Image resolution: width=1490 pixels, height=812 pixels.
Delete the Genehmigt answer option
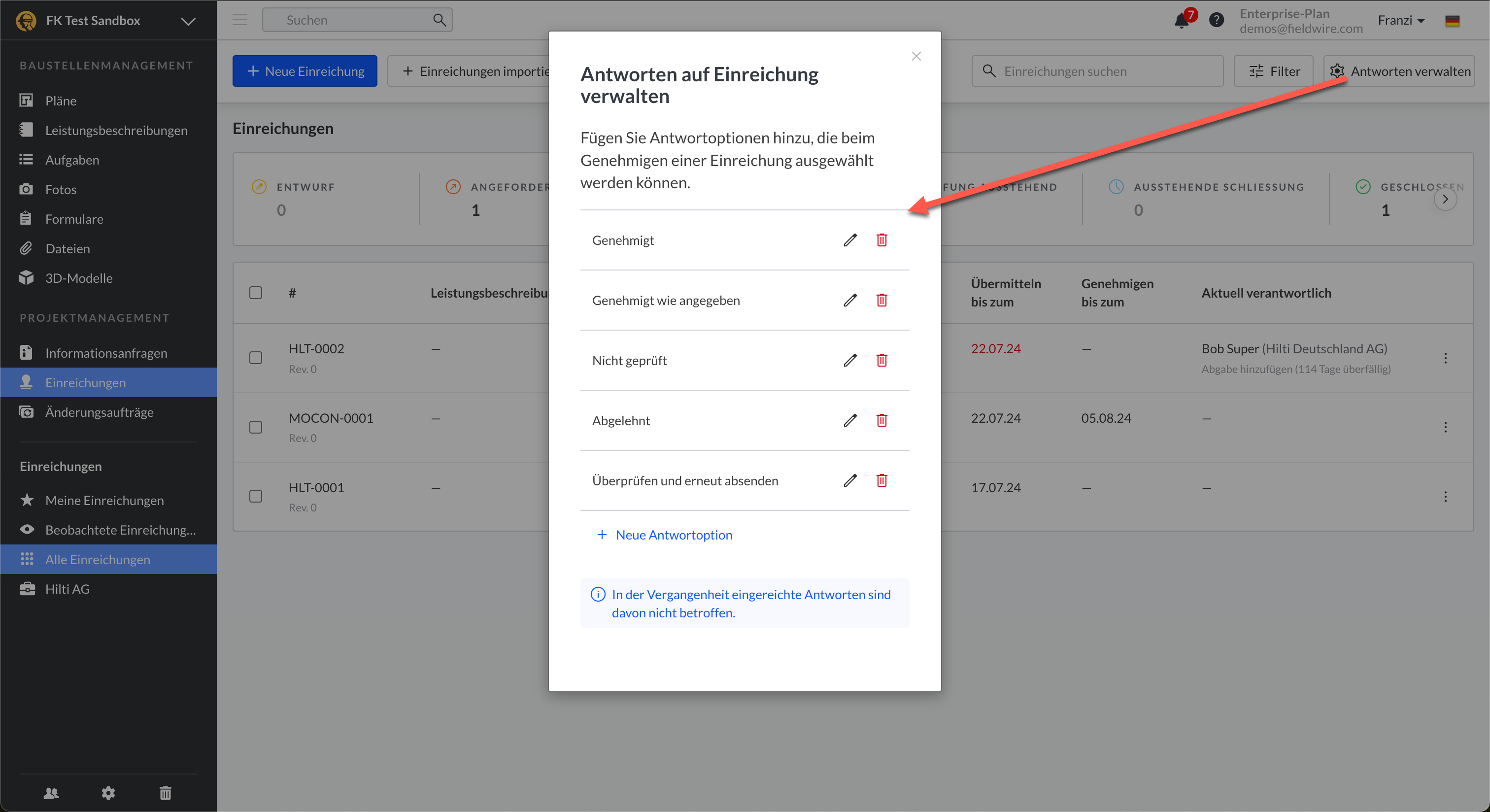(x=881, y=240)
